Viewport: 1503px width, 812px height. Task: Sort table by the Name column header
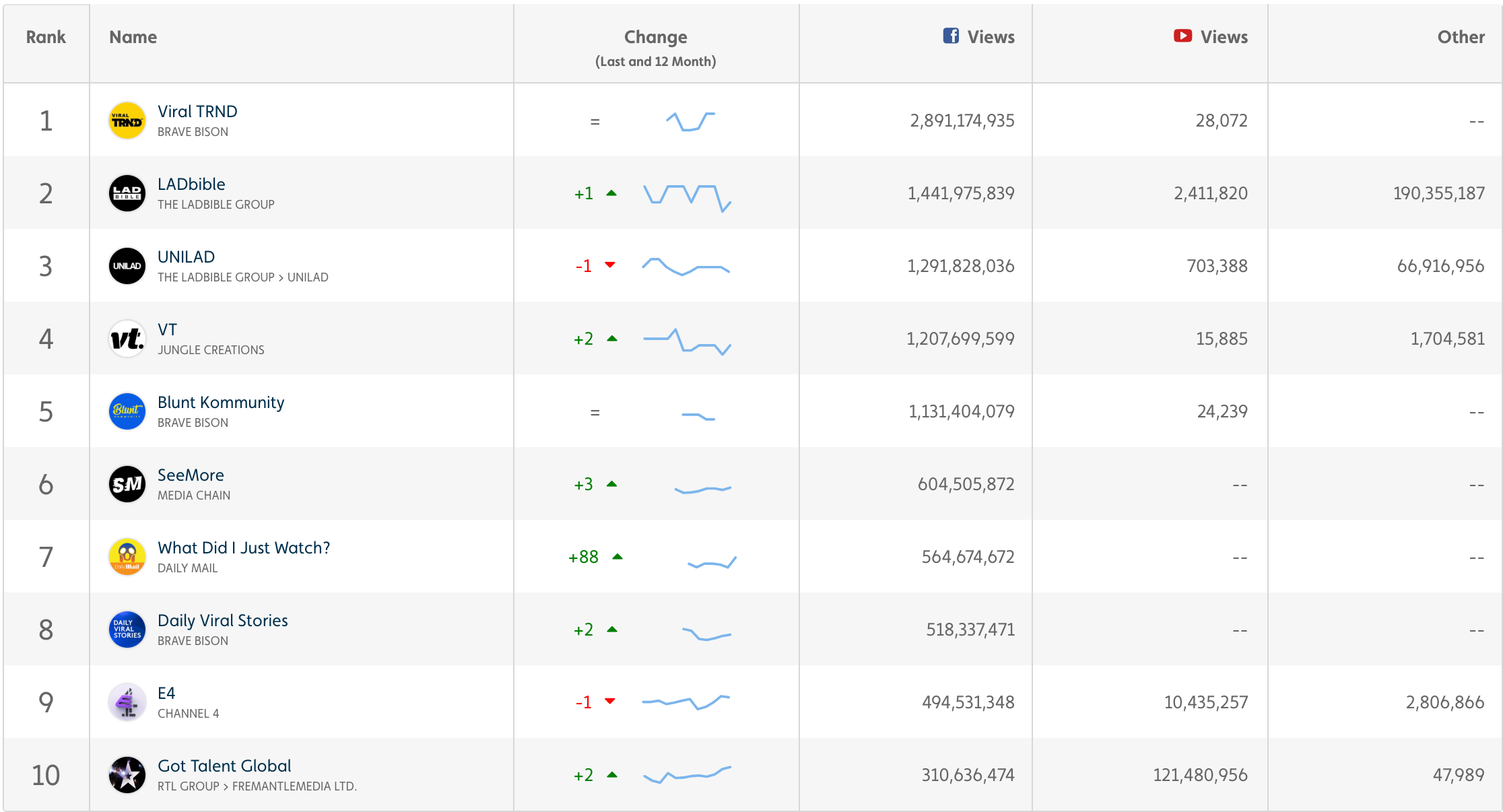pos(133,37)
